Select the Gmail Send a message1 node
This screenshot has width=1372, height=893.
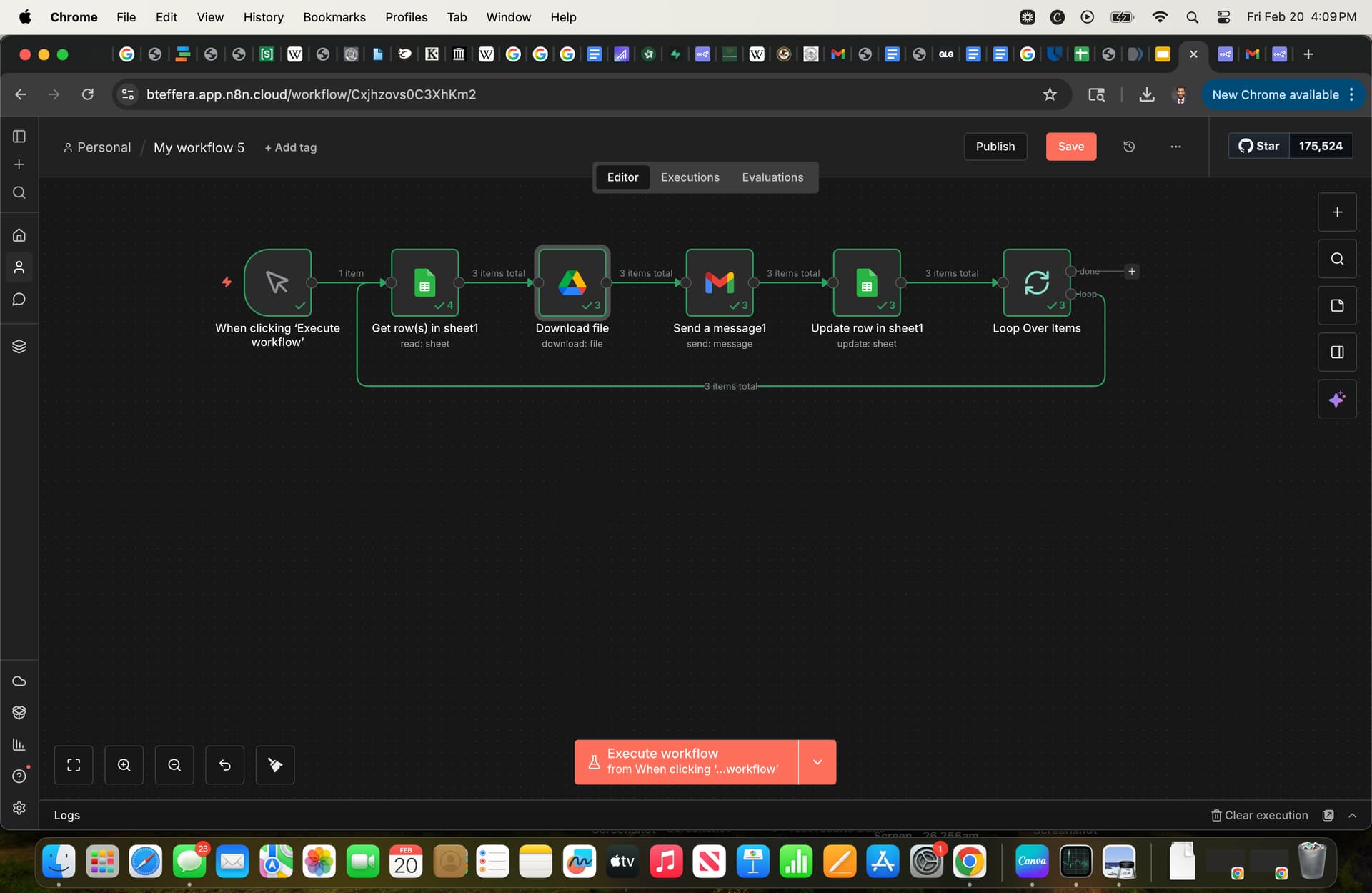coord(719,282)
